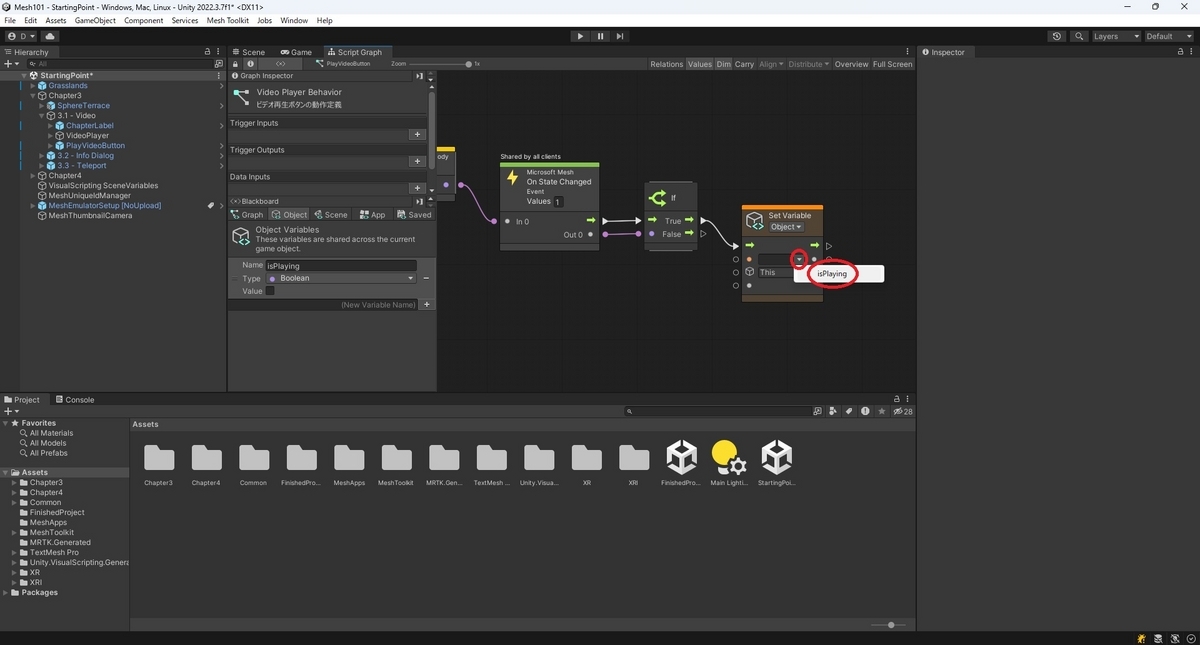Click the Play button in the toolbar

tap(580, 36)
